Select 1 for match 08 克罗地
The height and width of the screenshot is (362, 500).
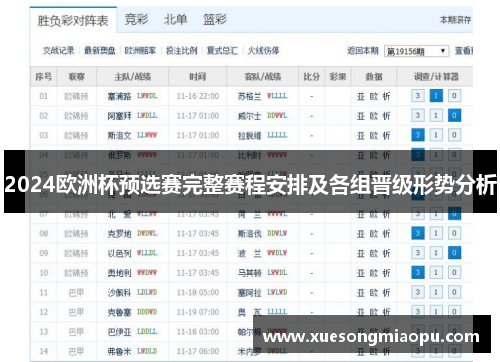[x=436, y=233]
